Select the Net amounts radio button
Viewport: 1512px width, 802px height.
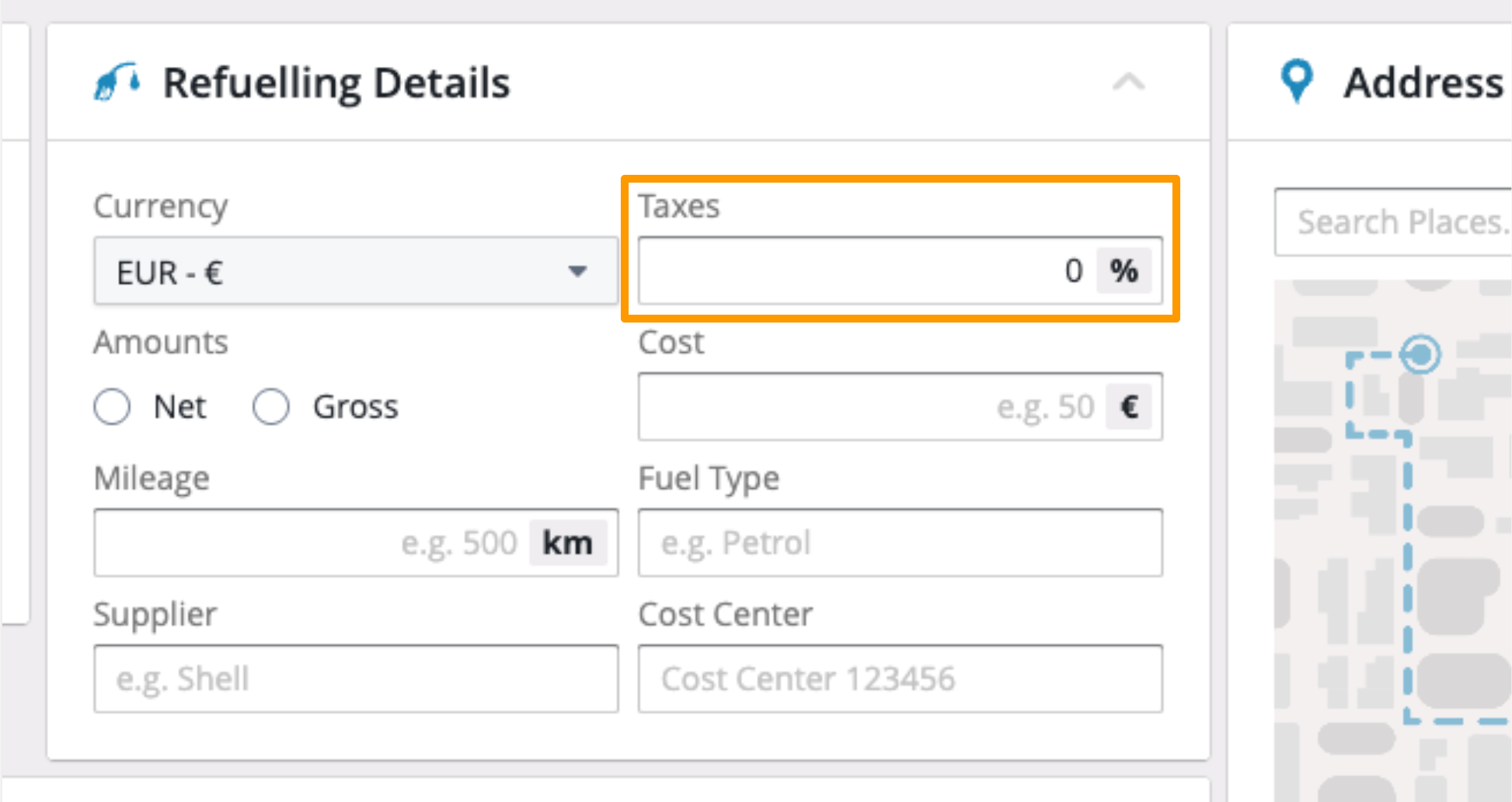[x=112, y=406]
